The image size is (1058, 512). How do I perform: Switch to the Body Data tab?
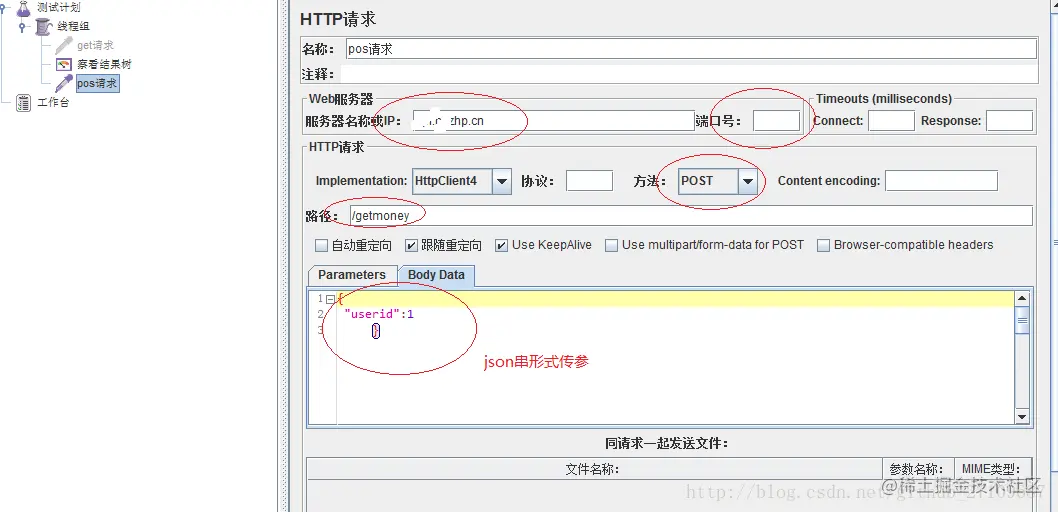coord(437,275)
